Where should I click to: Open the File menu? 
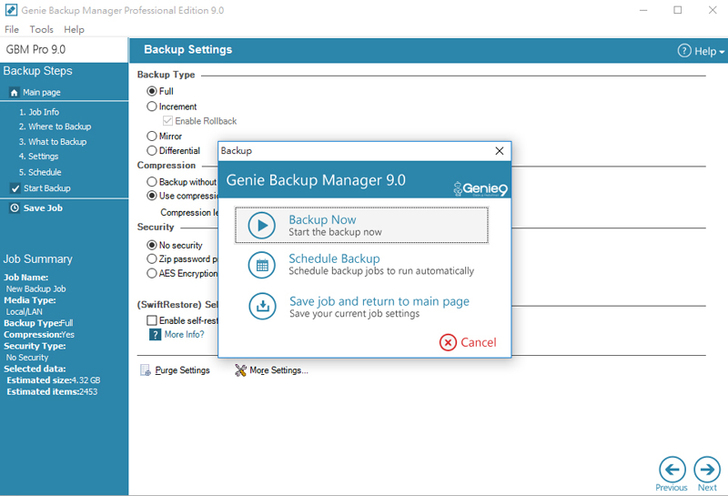click(12, 30)
